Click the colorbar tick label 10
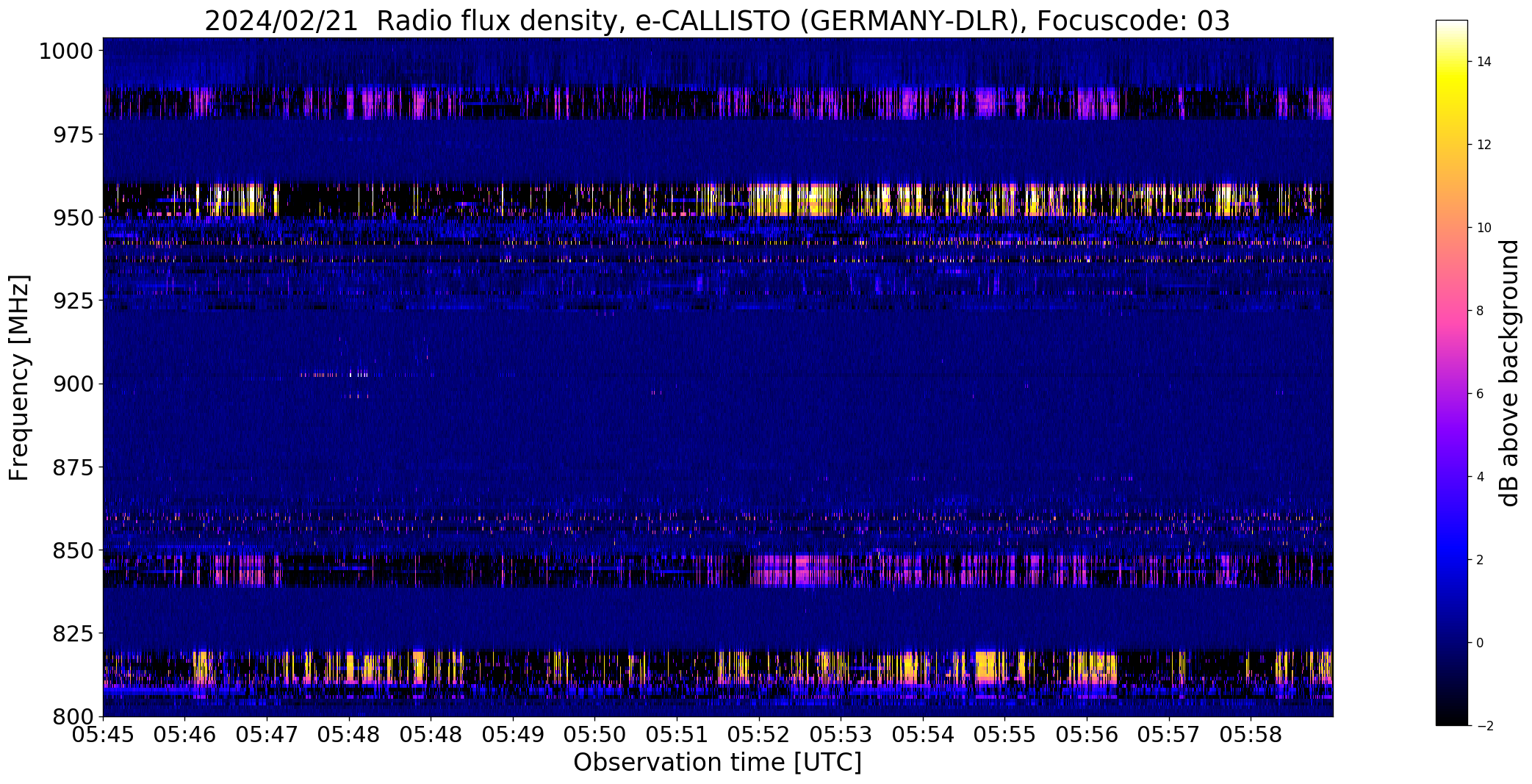Viewport: 1532px width, 784px height. 1484,228
